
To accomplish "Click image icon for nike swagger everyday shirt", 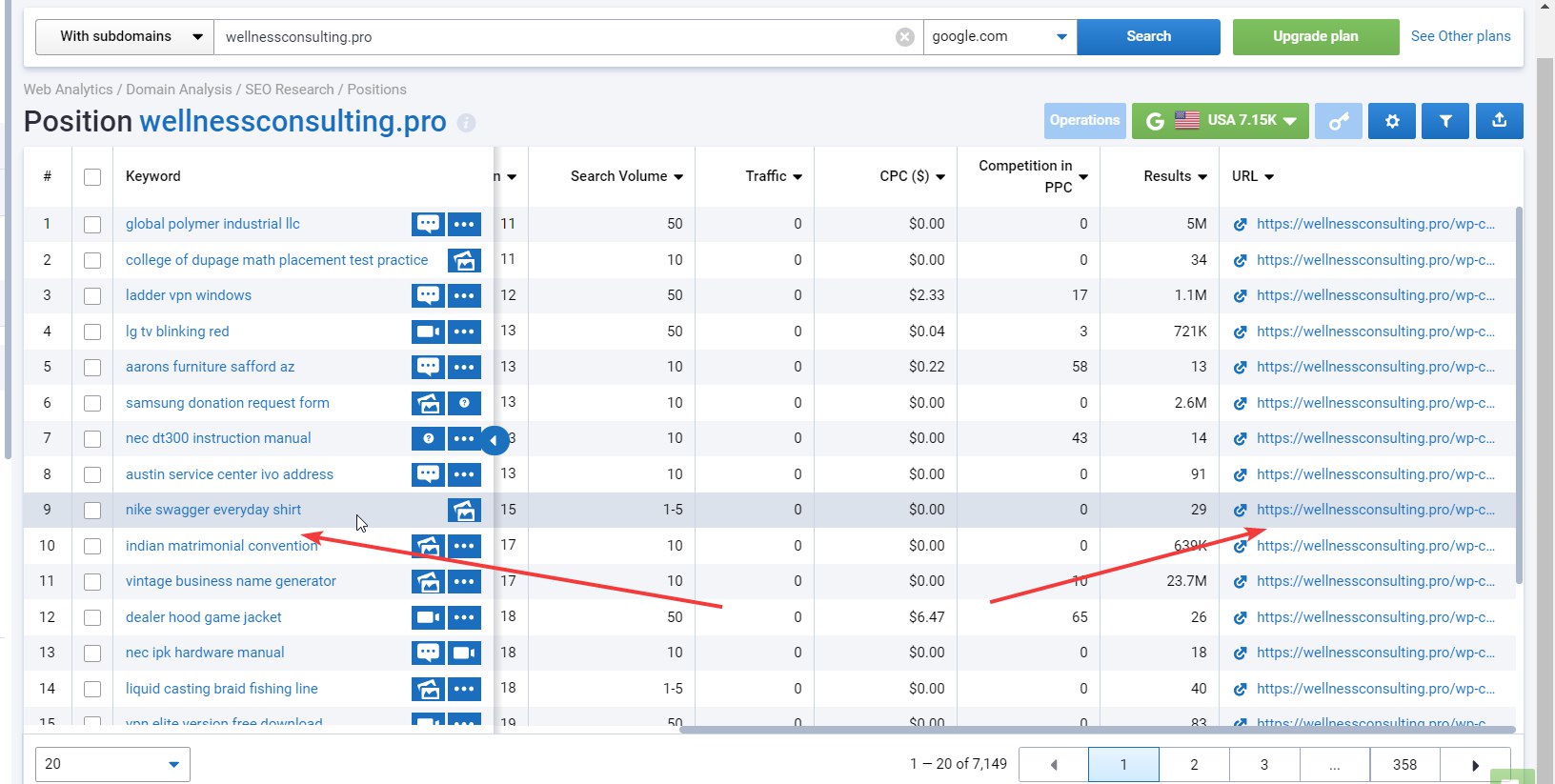I will coord(464,510).
